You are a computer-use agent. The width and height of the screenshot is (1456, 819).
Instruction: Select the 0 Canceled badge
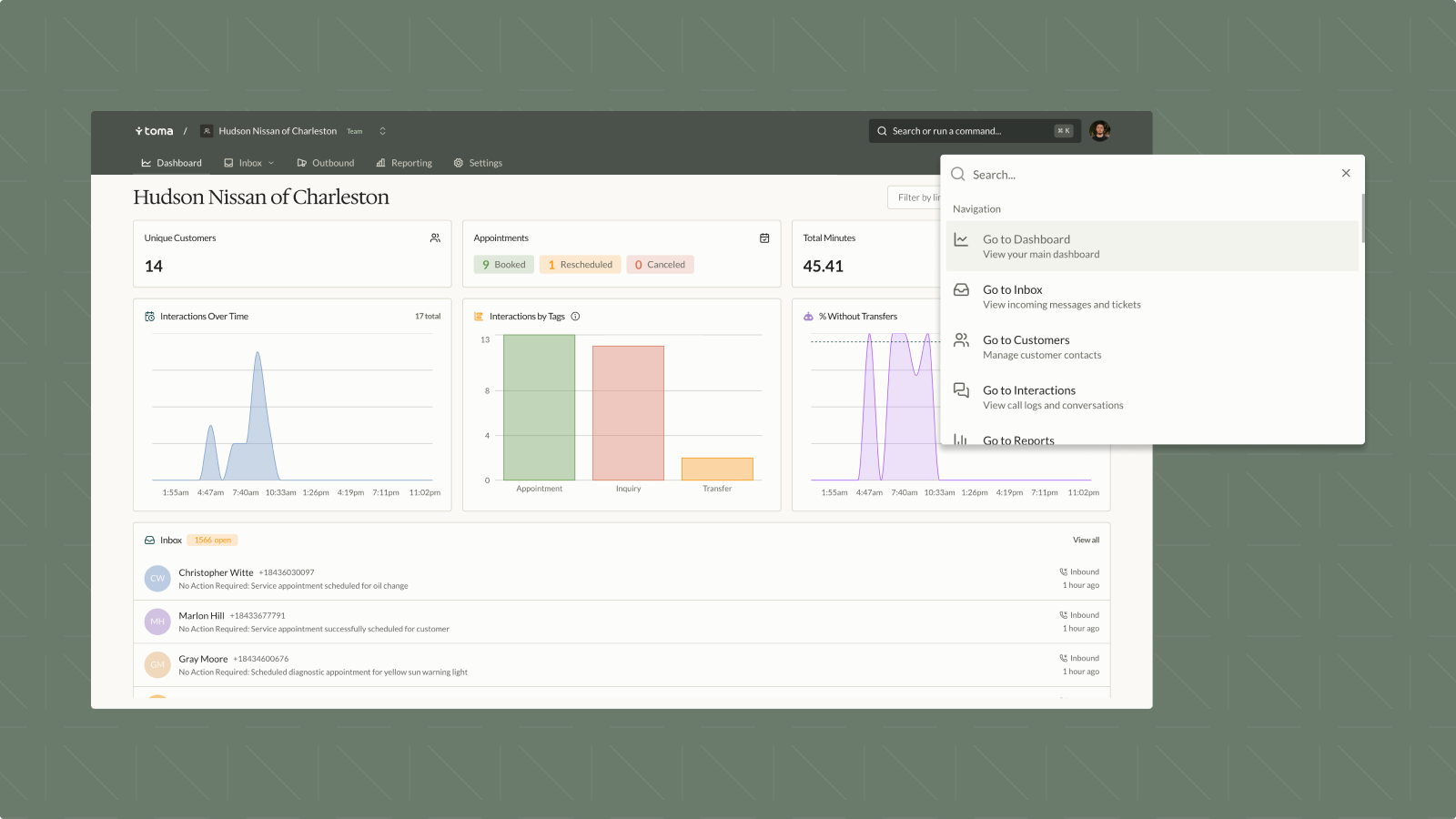tap(660, 265)
